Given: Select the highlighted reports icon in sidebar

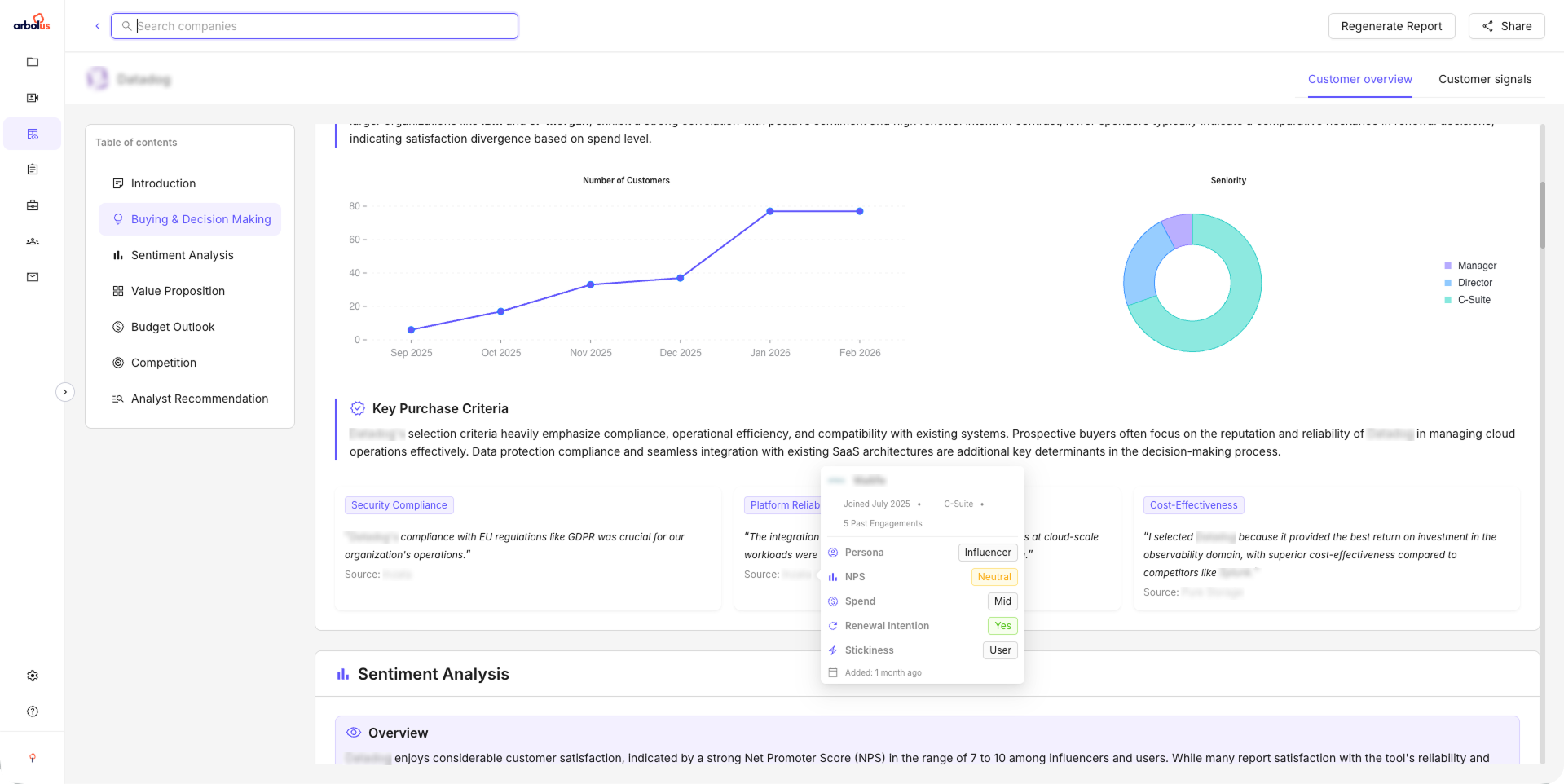Looking at the screenshot, I should [33, 134].
